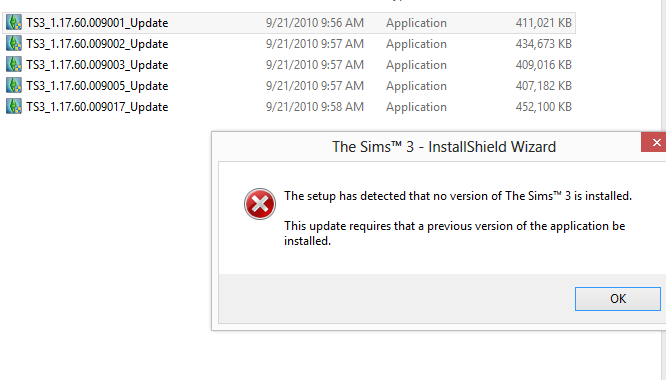Click the 452,100 KB size entry
The height and width of the screenshot is (380, 666).
[x=544, y=107]
